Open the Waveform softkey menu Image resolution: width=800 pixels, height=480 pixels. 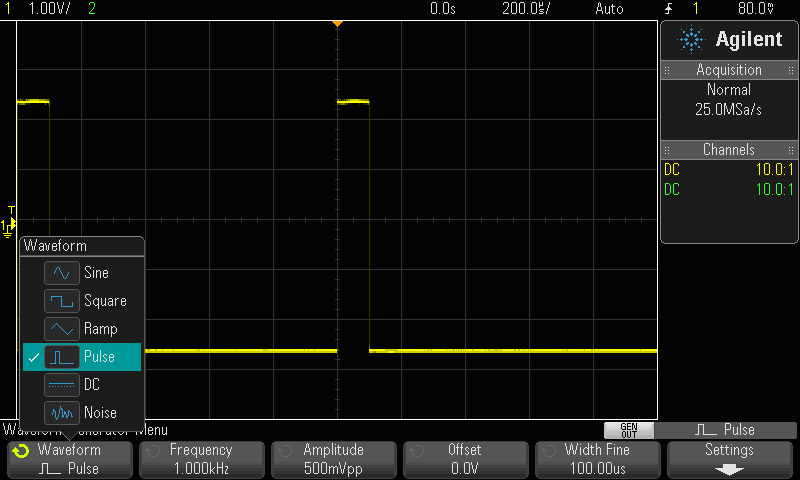pos(68,459)
